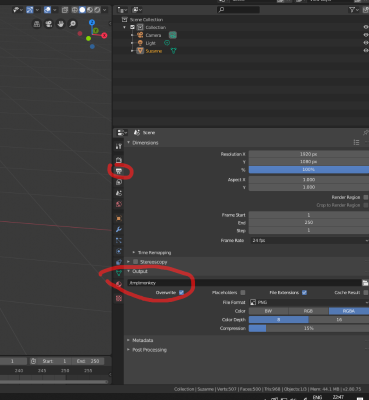Screen dimensions: 369x400
Task: Open the Object properties tab
Action: 119,218
